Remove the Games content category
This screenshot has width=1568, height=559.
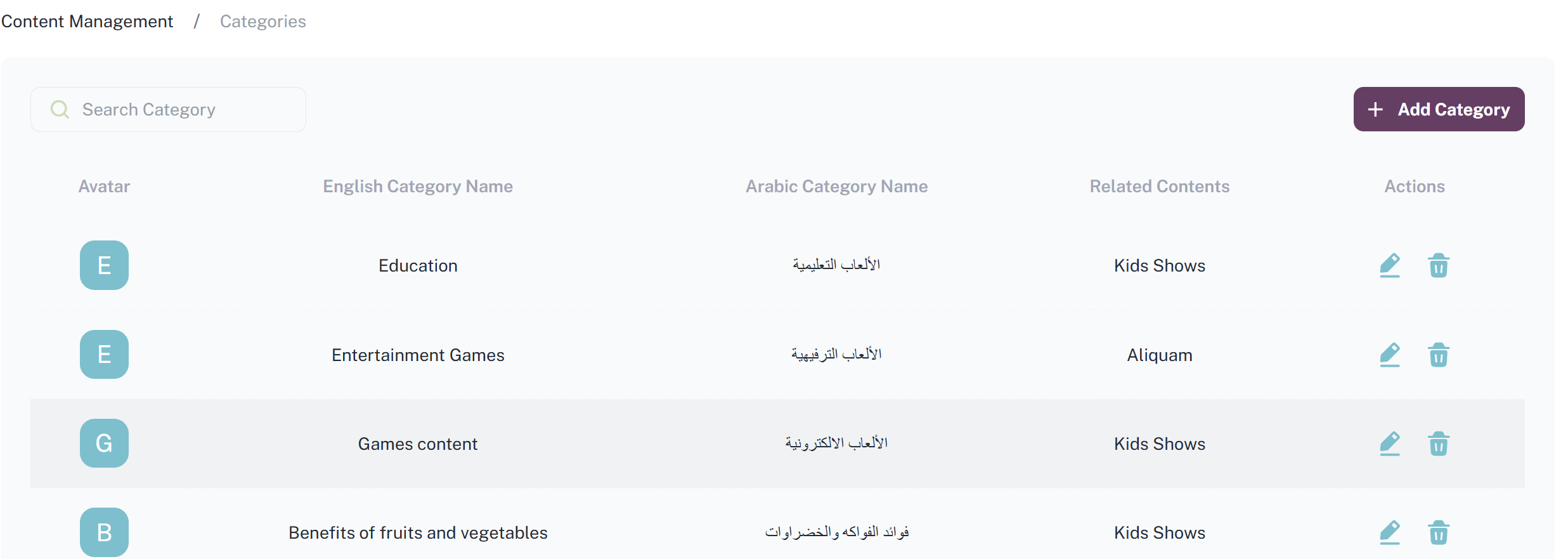(x=1438, y=444)
